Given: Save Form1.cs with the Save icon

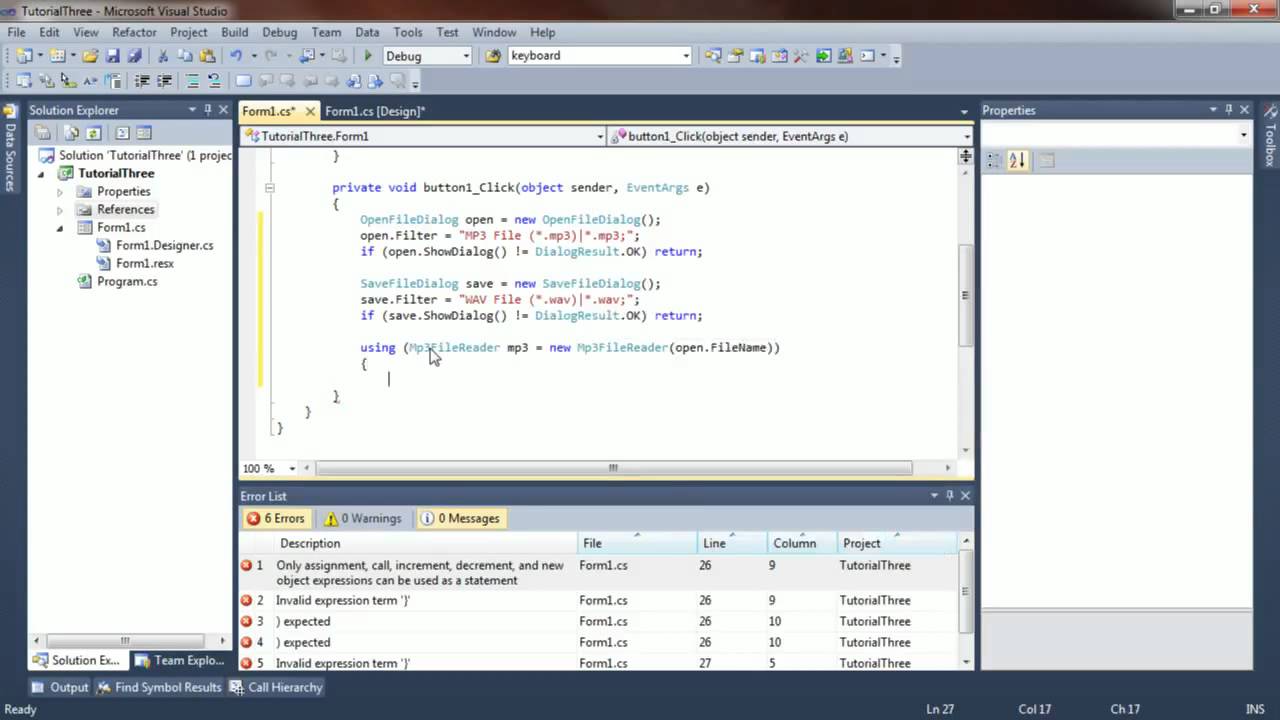Looking at the screenshot, I should (x=113, y=56).
